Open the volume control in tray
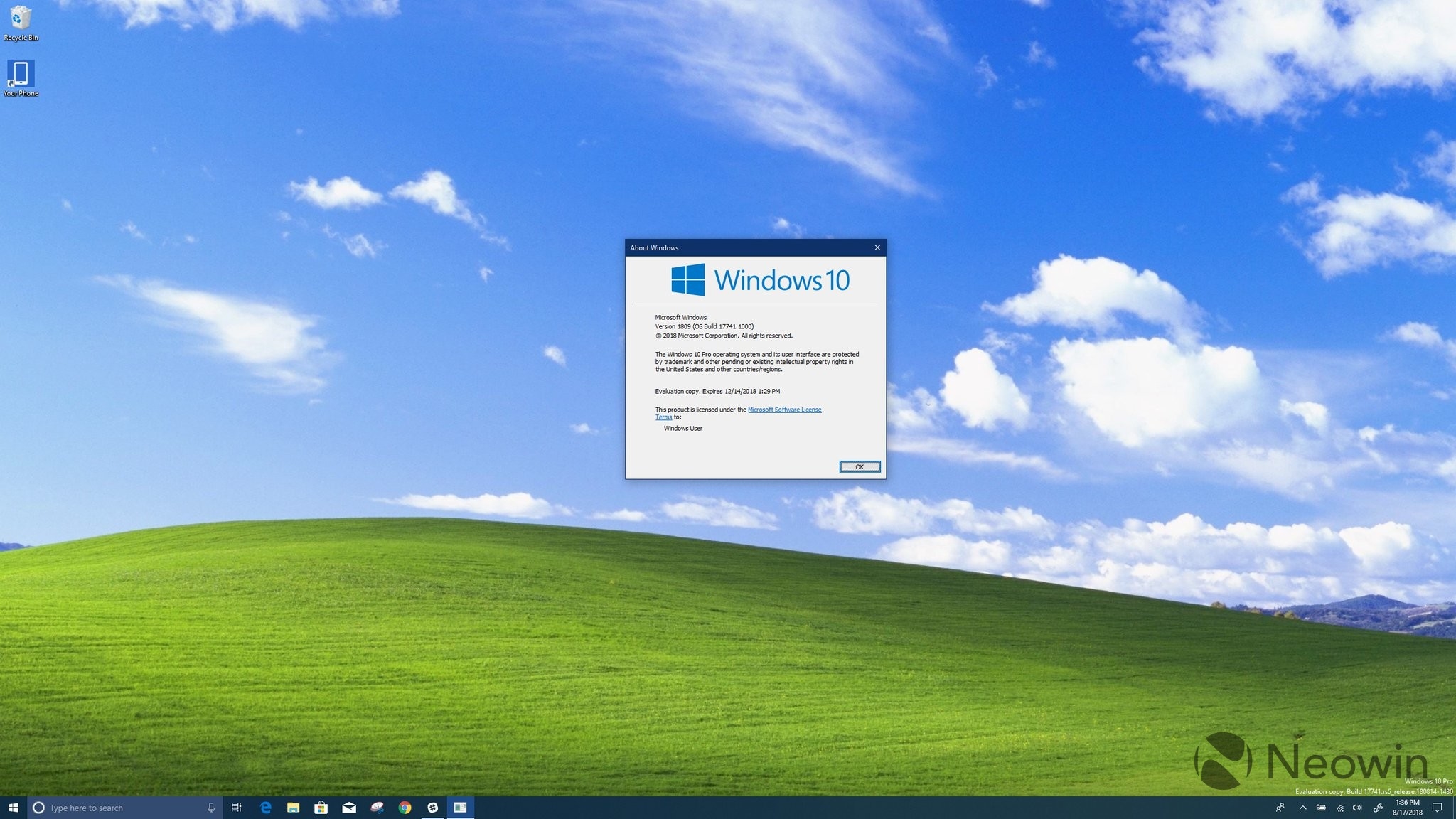1456x819 pixels. click(x=1357, y=808)
